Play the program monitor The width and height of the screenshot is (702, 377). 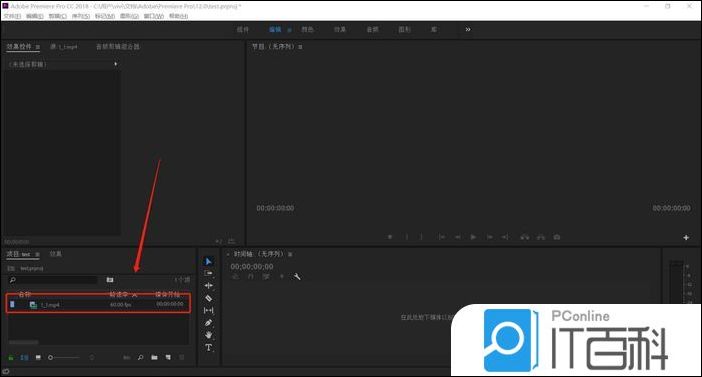click(x=473, y=237)
